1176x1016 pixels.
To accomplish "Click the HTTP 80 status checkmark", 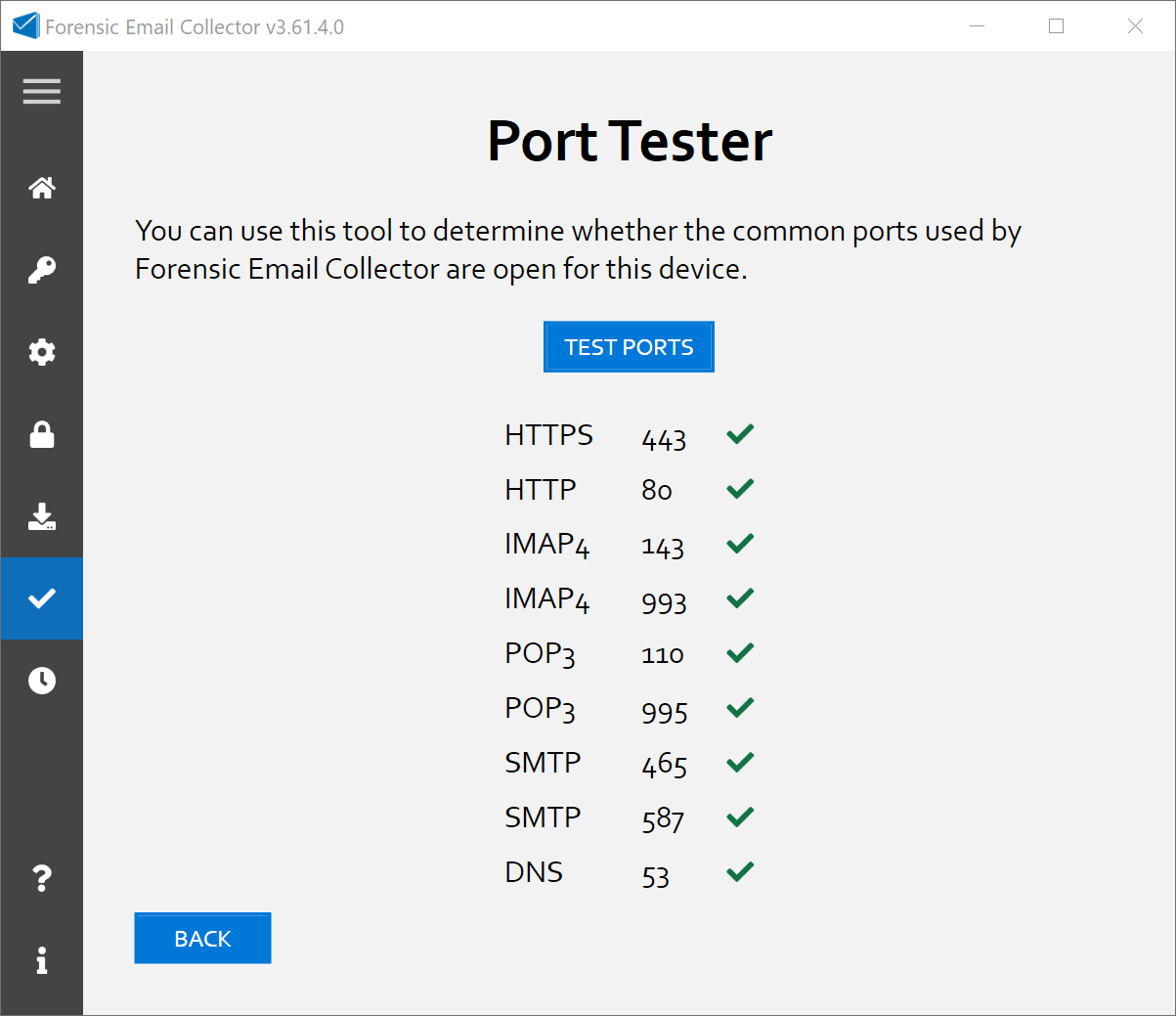I will 740,489.
